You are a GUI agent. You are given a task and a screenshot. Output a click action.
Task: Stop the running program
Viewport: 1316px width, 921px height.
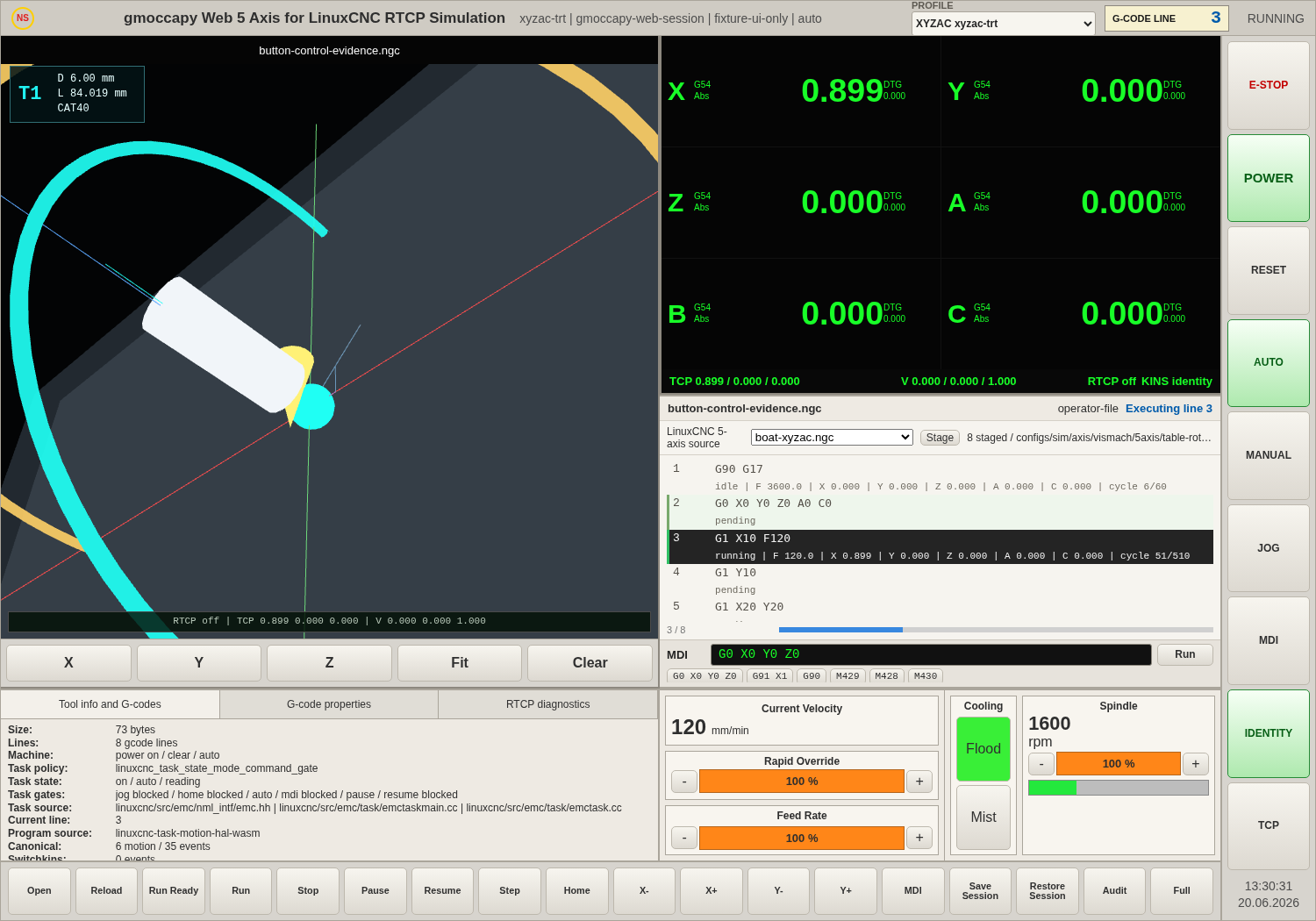tap(308, 891)
